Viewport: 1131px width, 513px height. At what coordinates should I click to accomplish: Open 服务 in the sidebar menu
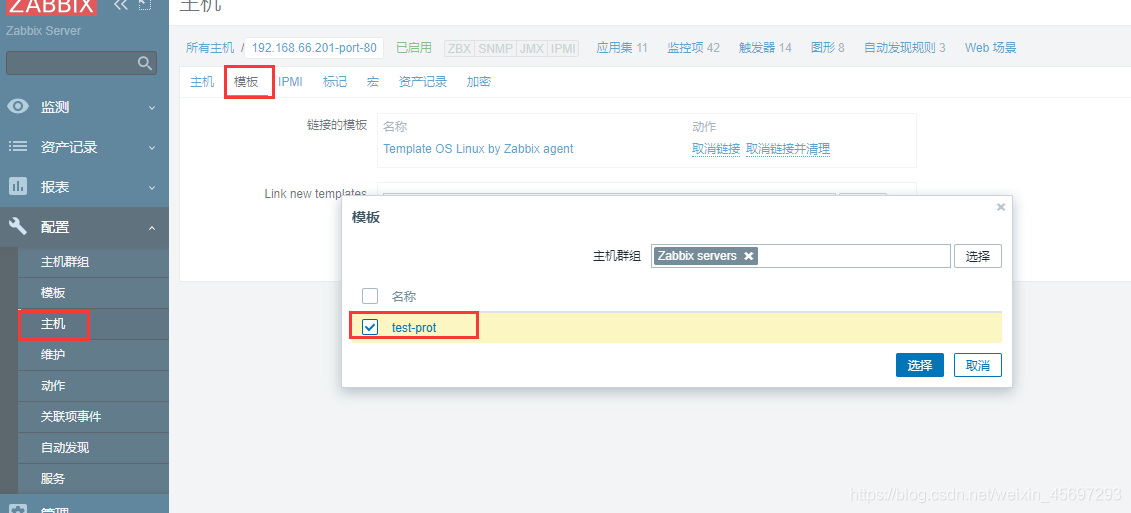(53, 478)
